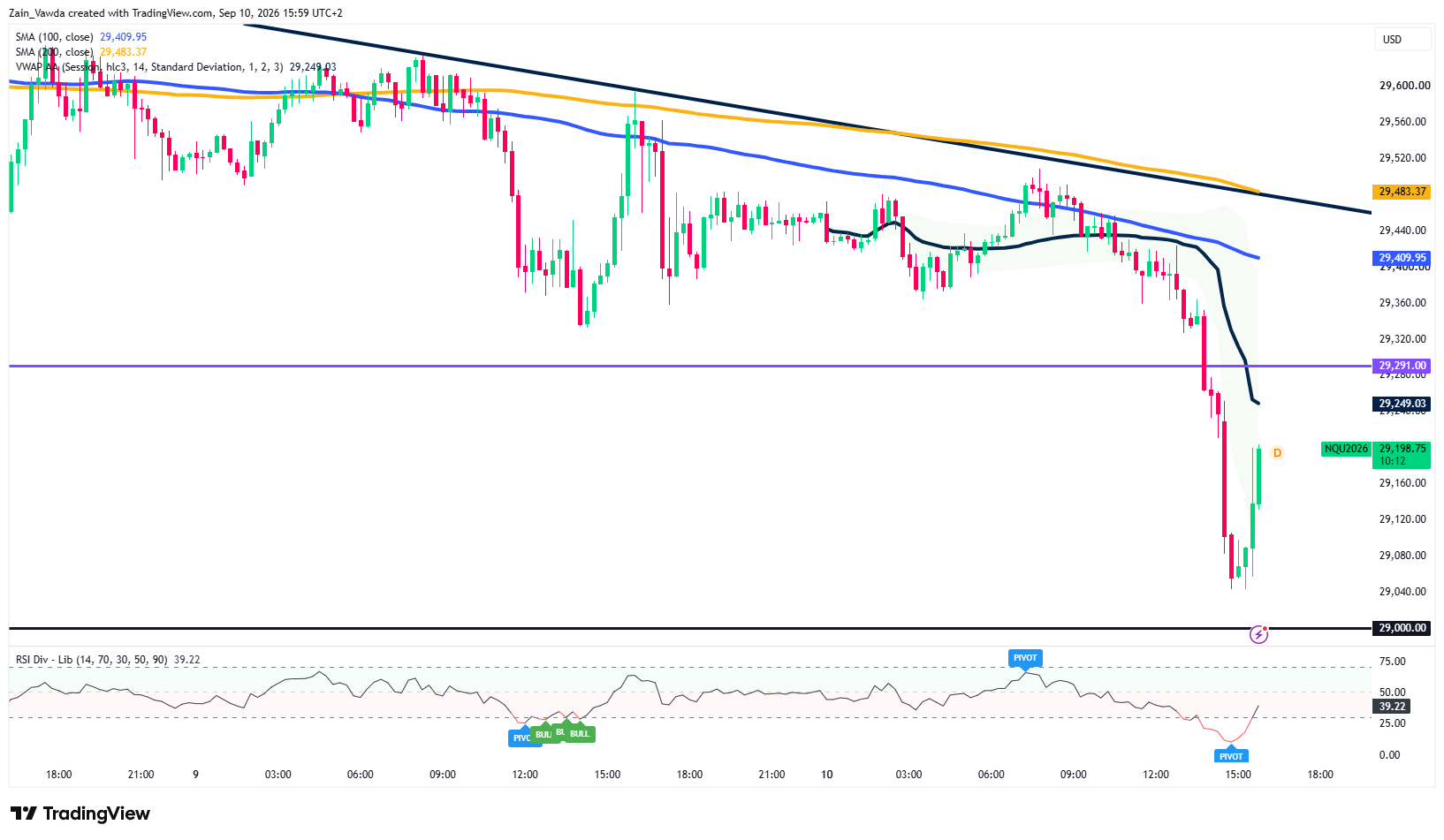Click the top PIVOT label in RSI pane
Image resolution: width=1444 pixels, height=840 pixels.
click(1025, 658)
